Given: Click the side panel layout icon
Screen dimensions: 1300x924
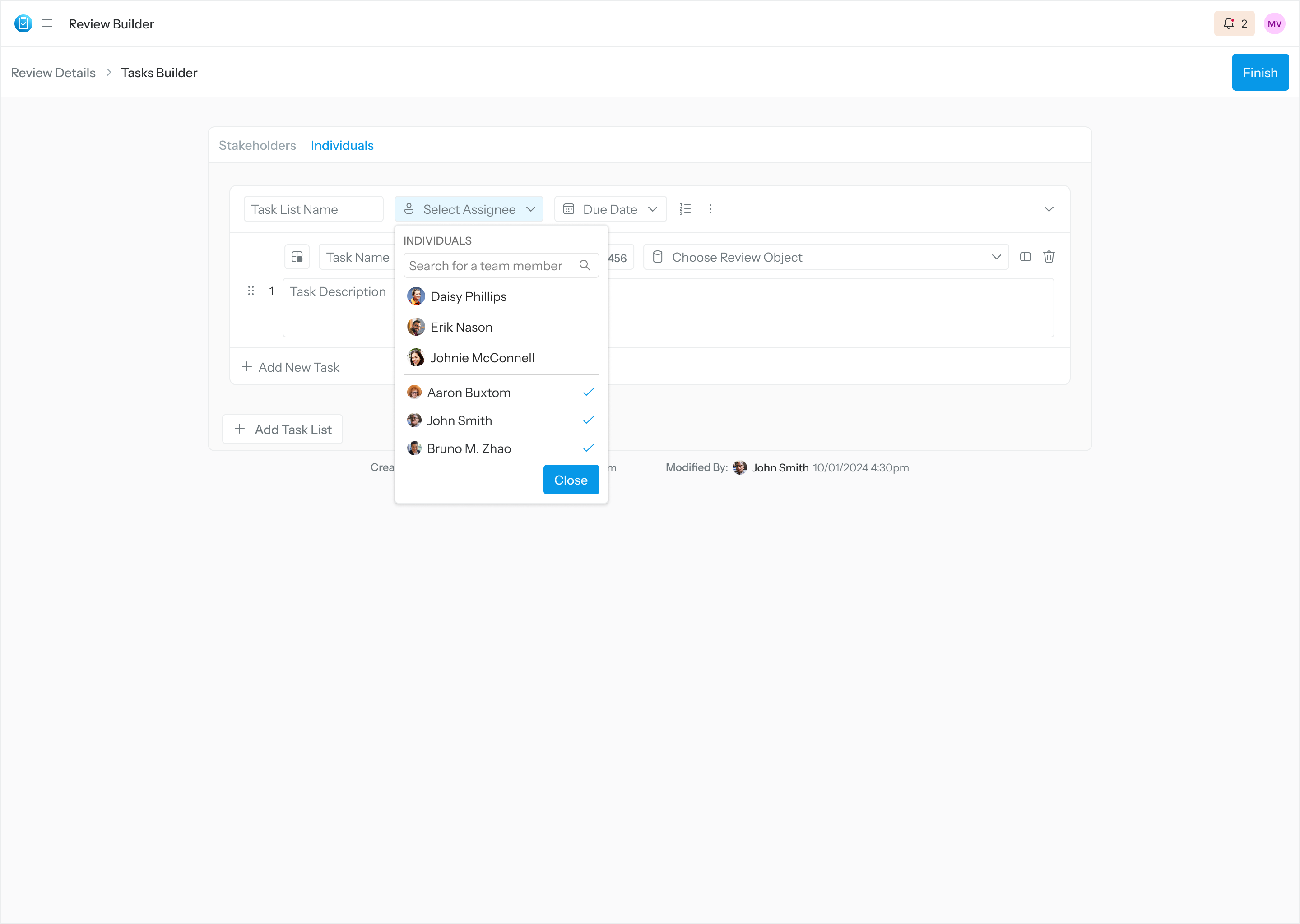Looking at the screenshot, I should point(1025,257).
